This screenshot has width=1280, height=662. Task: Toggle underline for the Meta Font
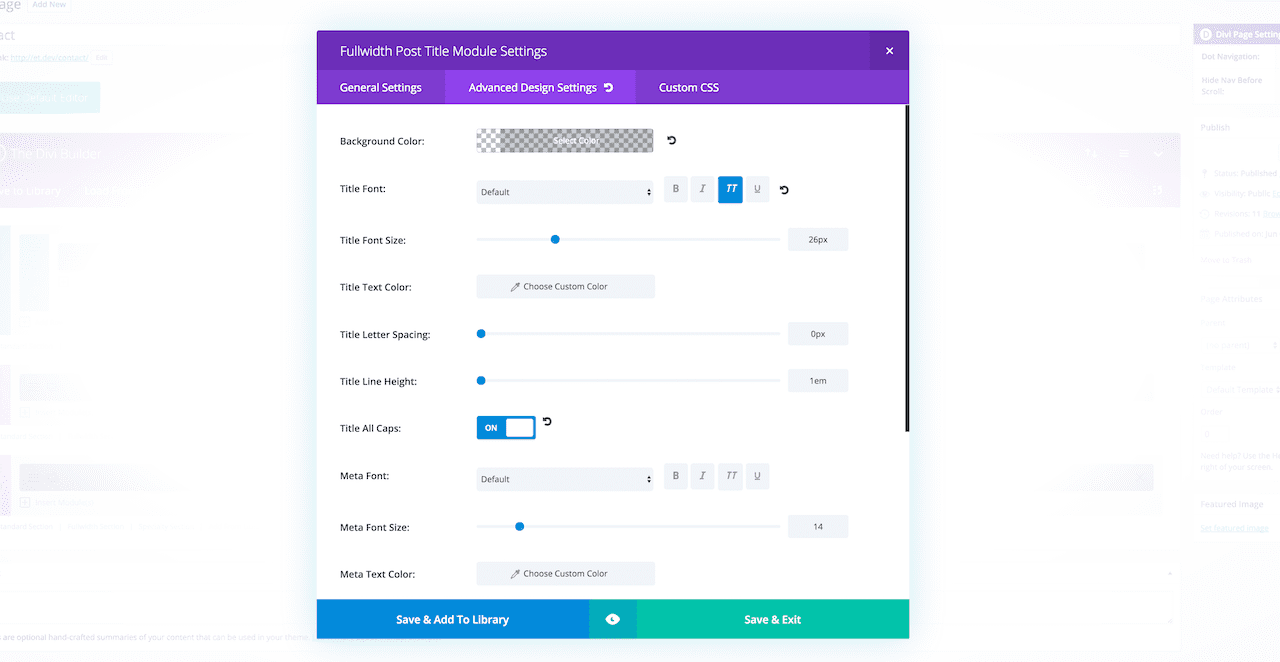(x=757, y=476)
